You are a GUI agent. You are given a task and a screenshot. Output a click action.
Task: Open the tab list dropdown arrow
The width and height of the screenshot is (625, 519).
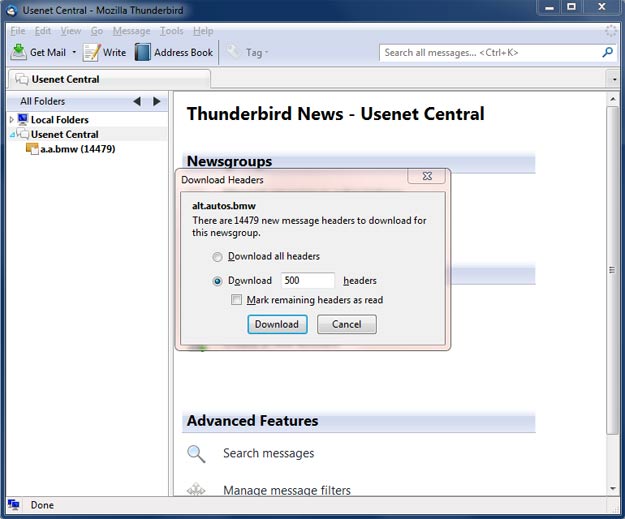click(x=614, y=79)
